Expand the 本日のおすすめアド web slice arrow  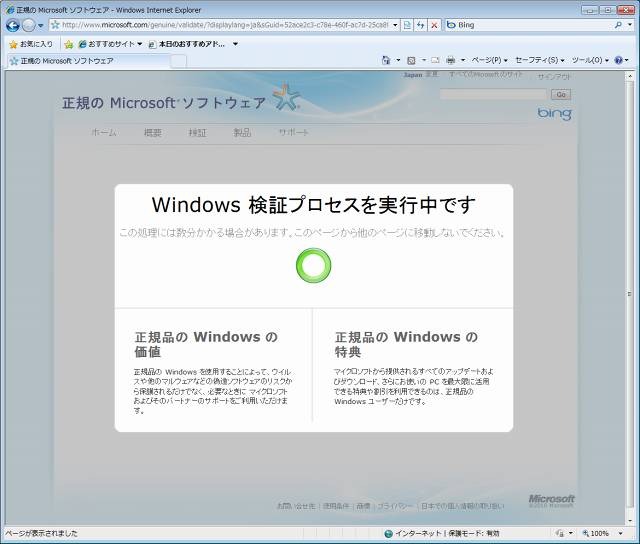[x=236, y=44]
